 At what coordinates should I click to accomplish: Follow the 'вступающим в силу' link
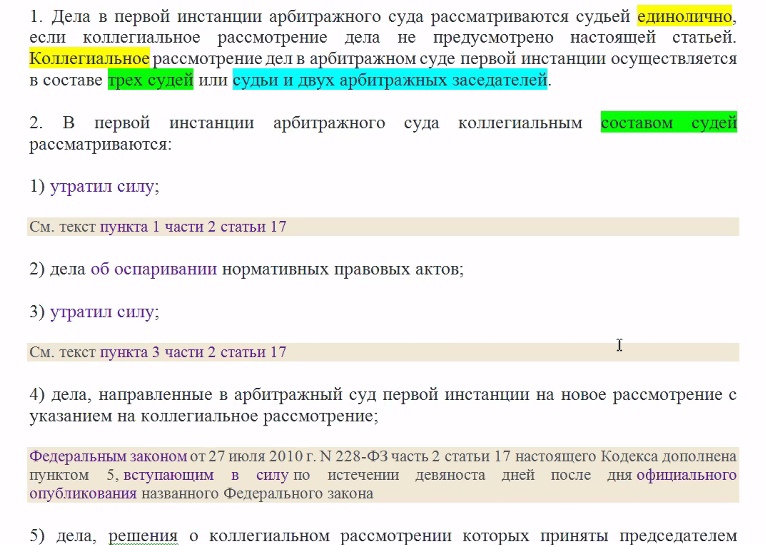click(x=205, y=475)
